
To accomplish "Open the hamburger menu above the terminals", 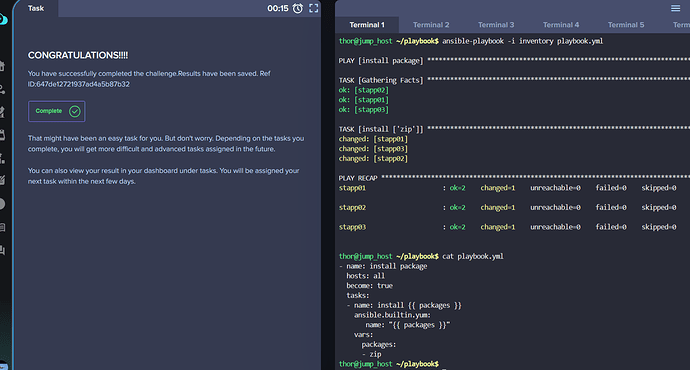I will pyautogui.click(x=675, y=8).
